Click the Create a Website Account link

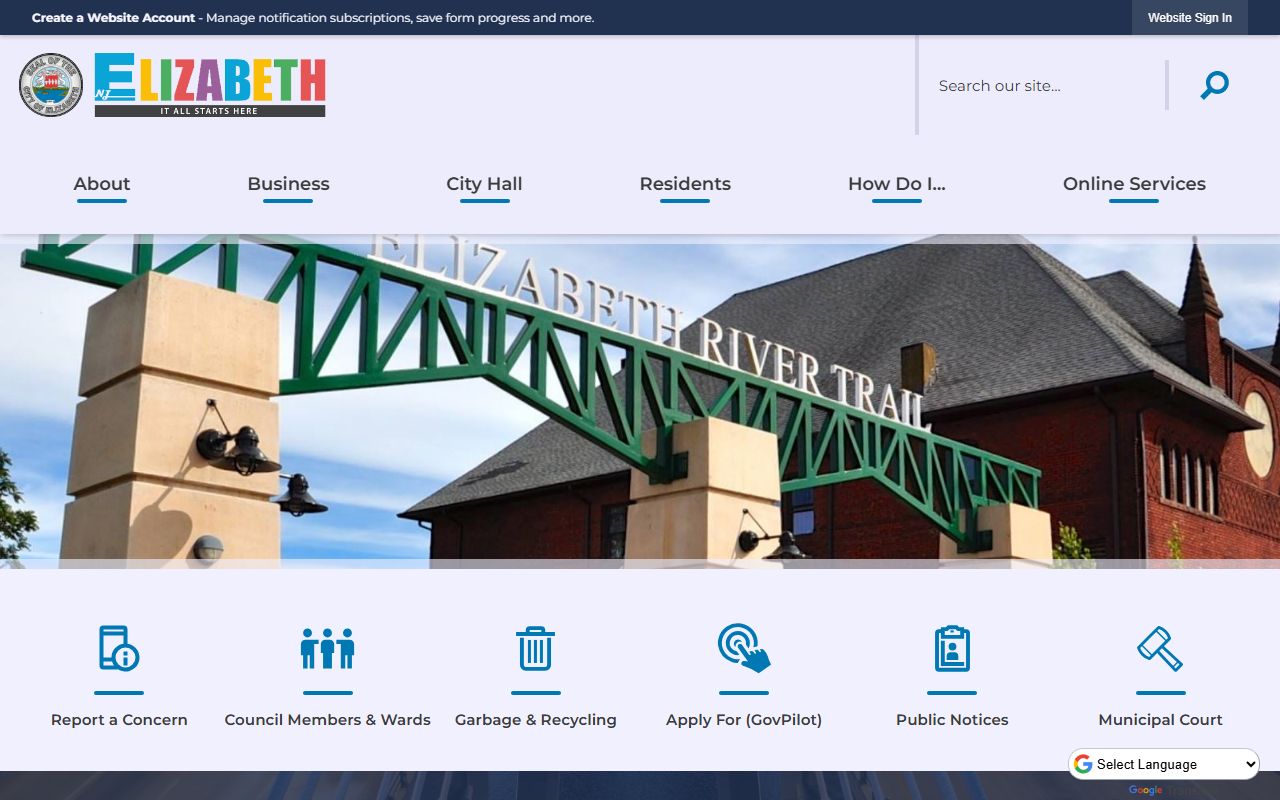(113, 18)
